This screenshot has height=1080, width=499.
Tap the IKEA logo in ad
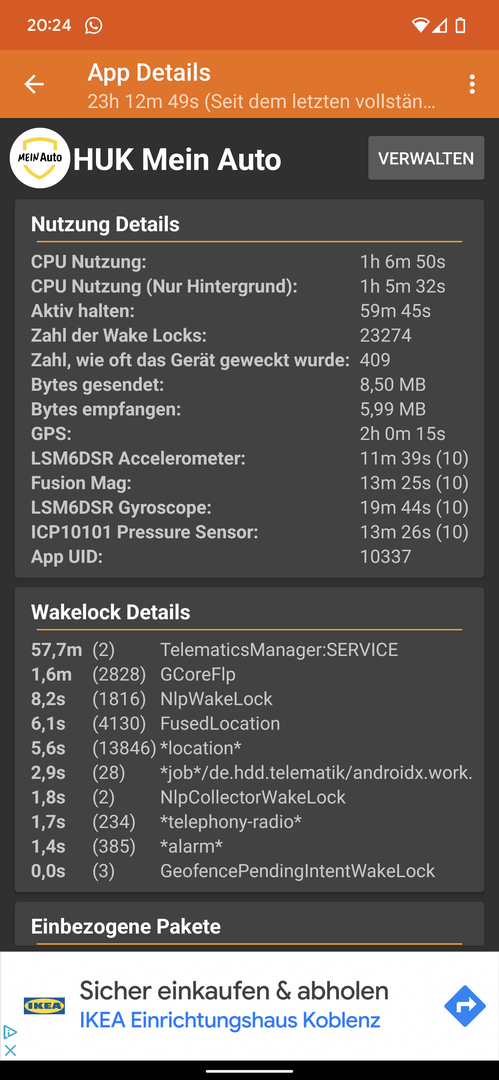coord(44,1006)
